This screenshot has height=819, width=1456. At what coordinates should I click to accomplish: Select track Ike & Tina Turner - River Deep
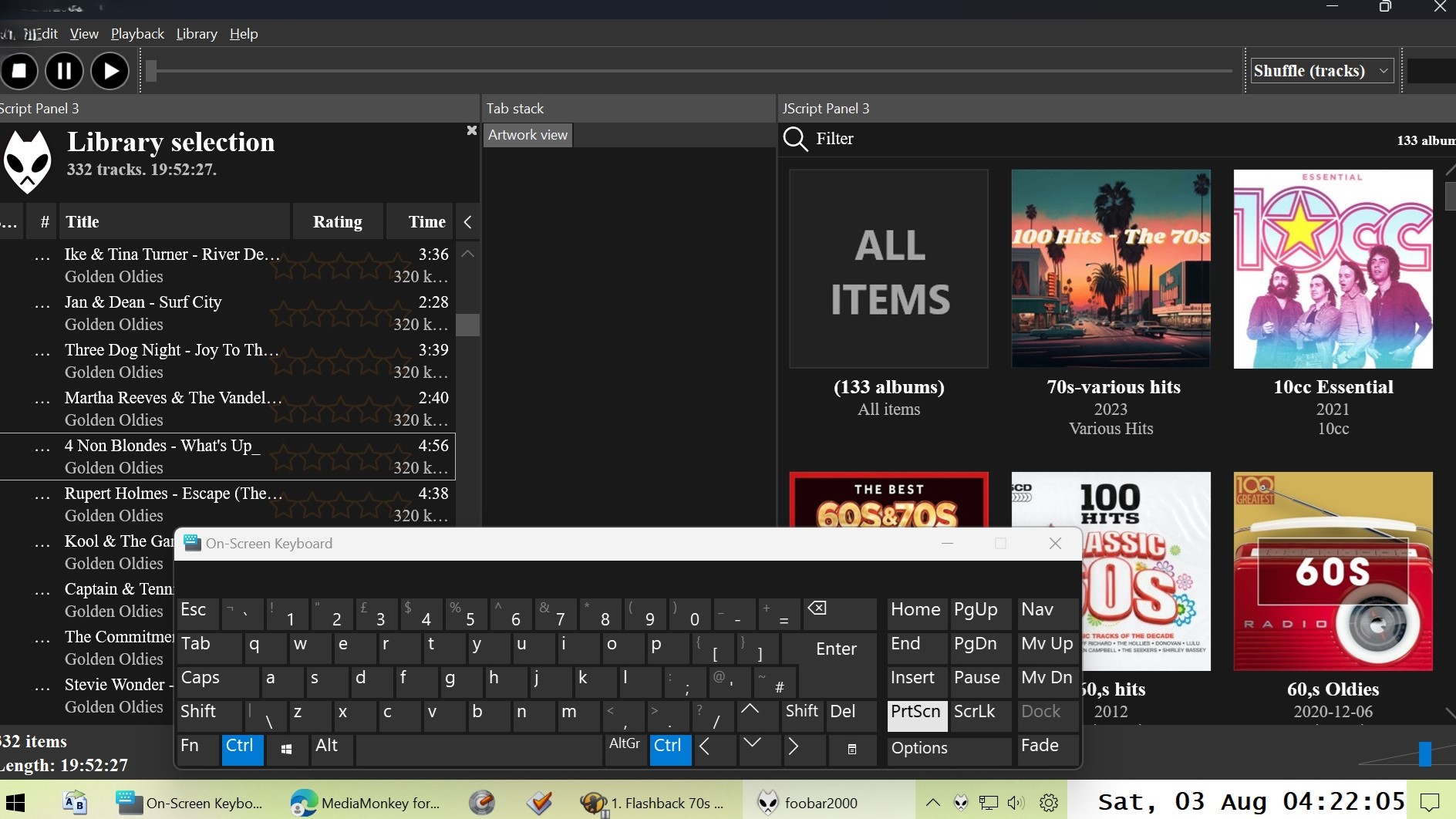pos(228,265)
